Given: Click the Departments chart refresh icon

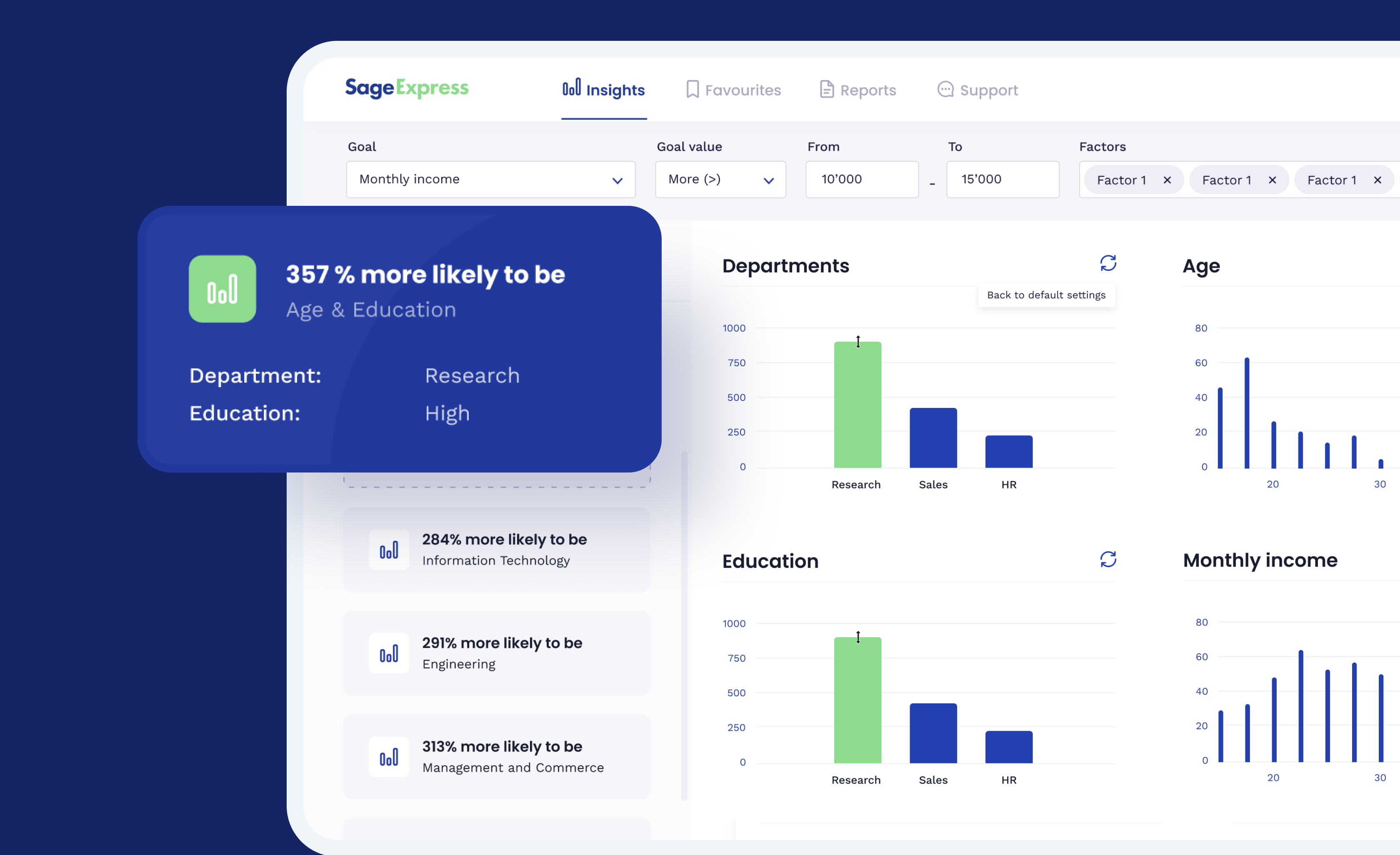Looking at the screenshot, I should (1107, 263).
